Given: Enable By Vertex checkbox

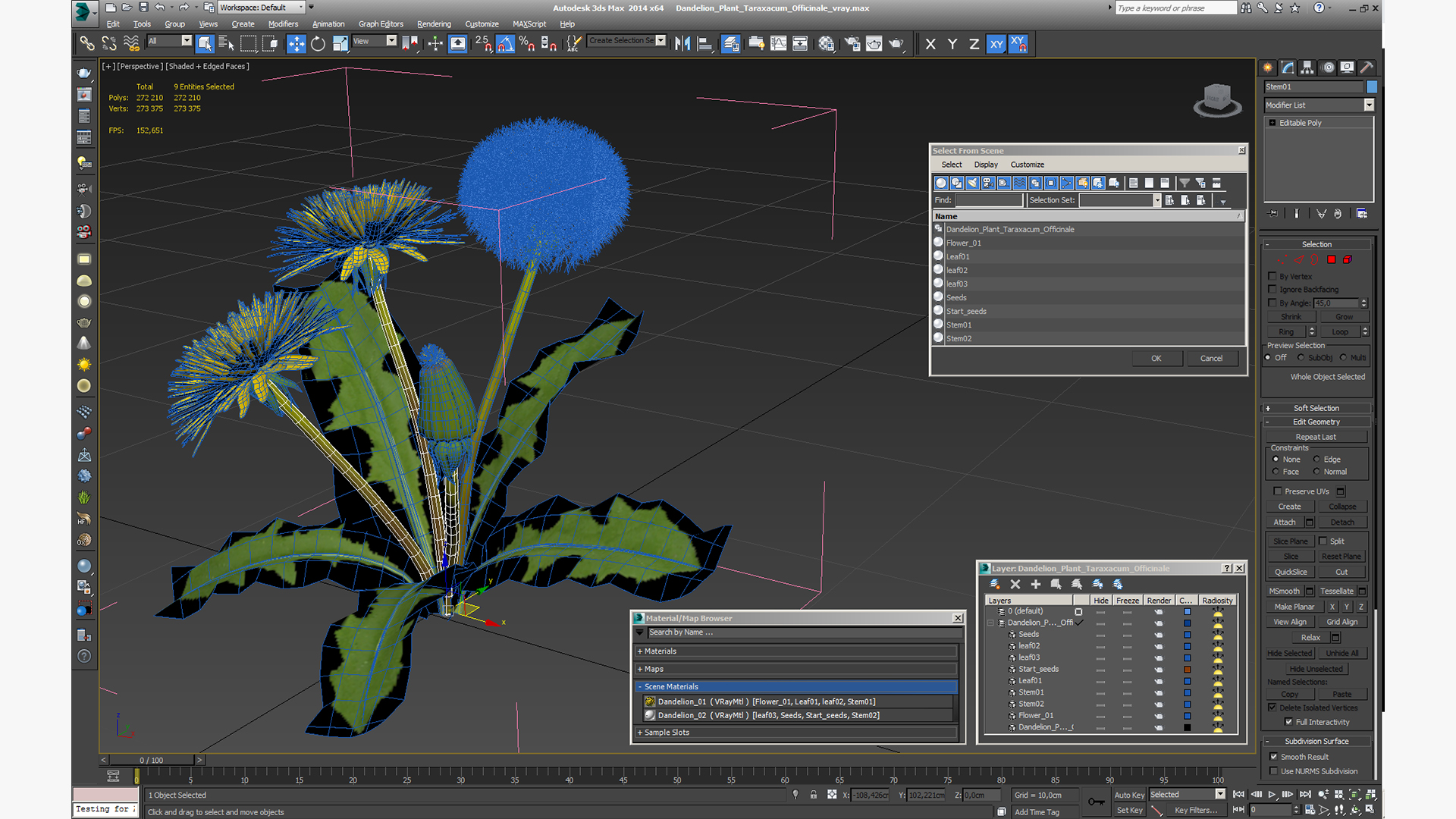Looking at the screenshot, I should pyautogui.click(x=1273, y=276).
